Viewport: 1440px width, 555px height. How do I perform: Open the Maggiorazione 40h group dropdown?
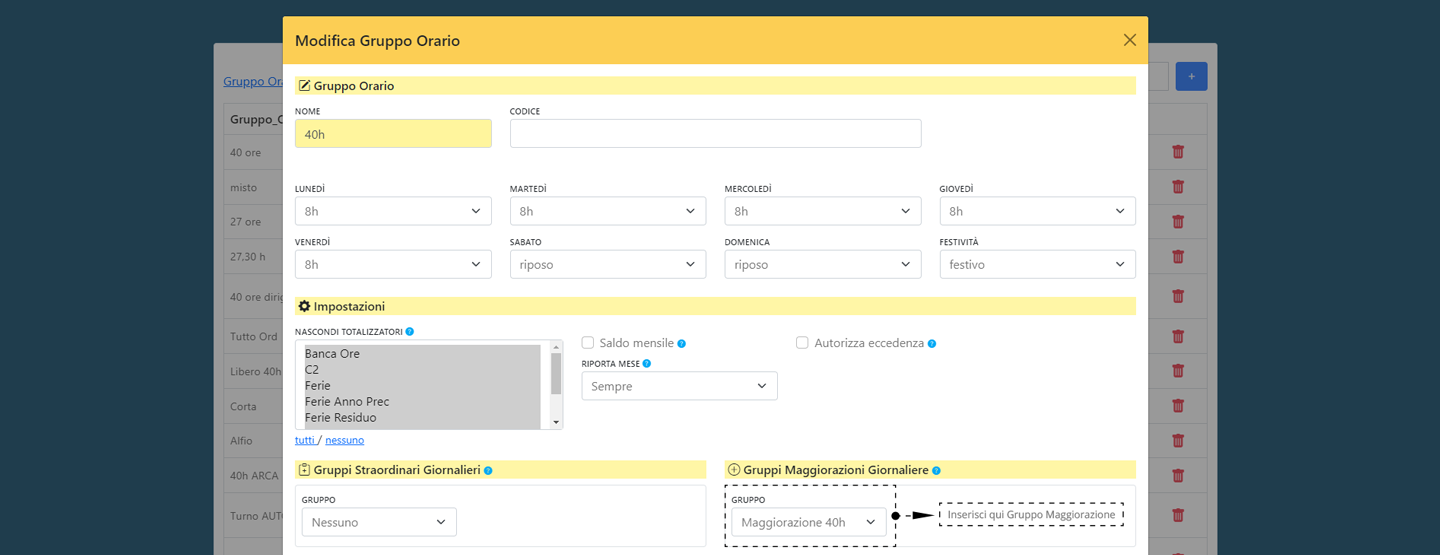pos(809,522)
